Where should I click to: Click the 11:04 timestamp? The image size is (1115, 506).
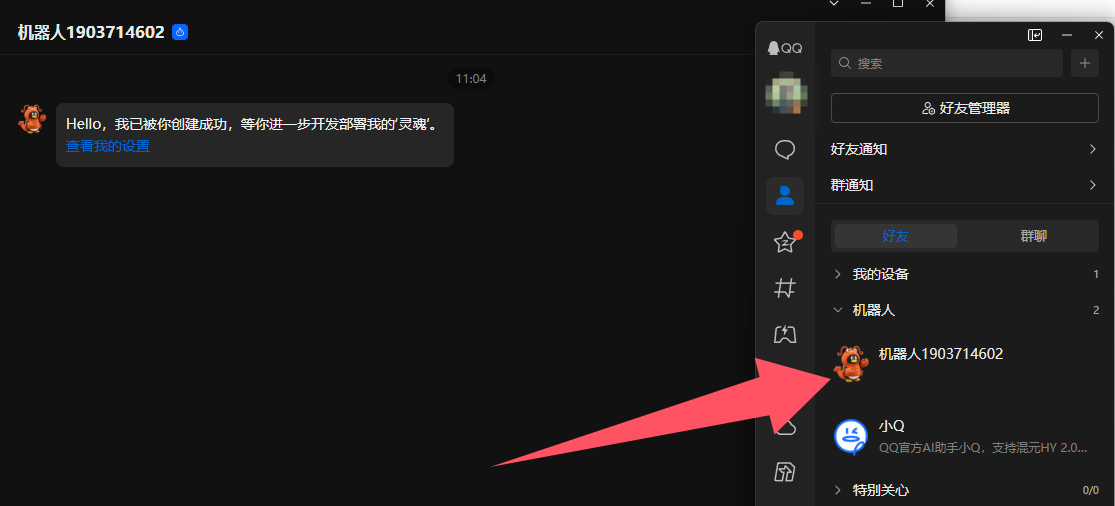click(x=471, y=79)
